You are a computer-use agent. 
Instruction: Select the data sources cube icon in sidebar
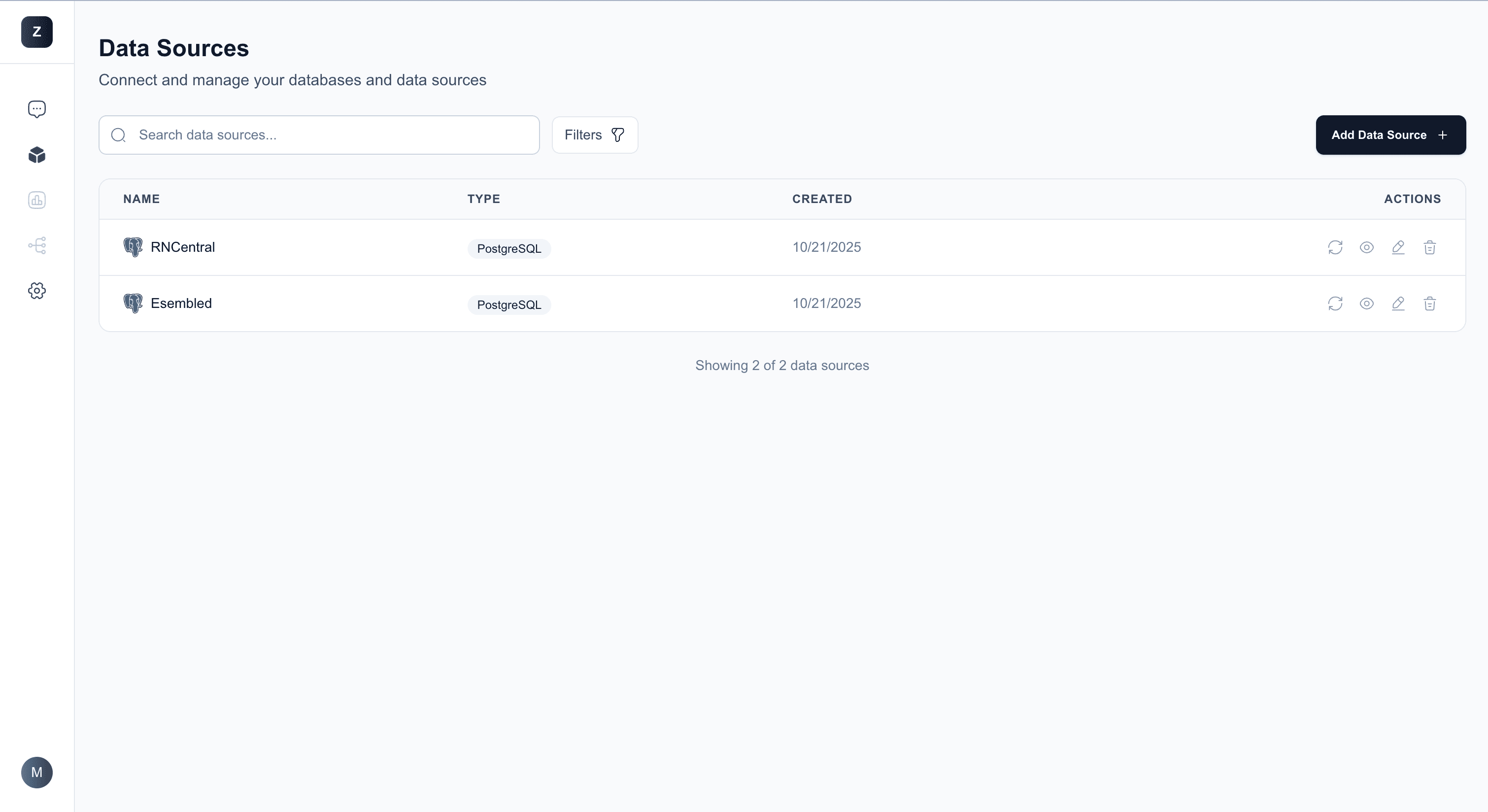(x=36, y=155)
